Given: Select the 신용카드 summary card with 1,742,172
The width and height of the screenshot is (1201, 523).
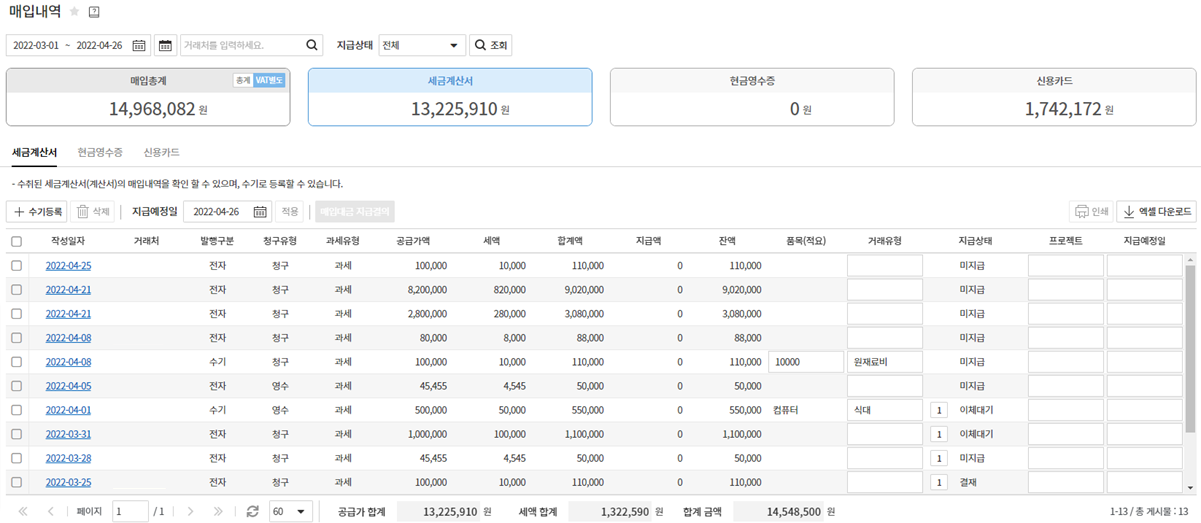Looking at the screenshot, I should (1054, 97).
